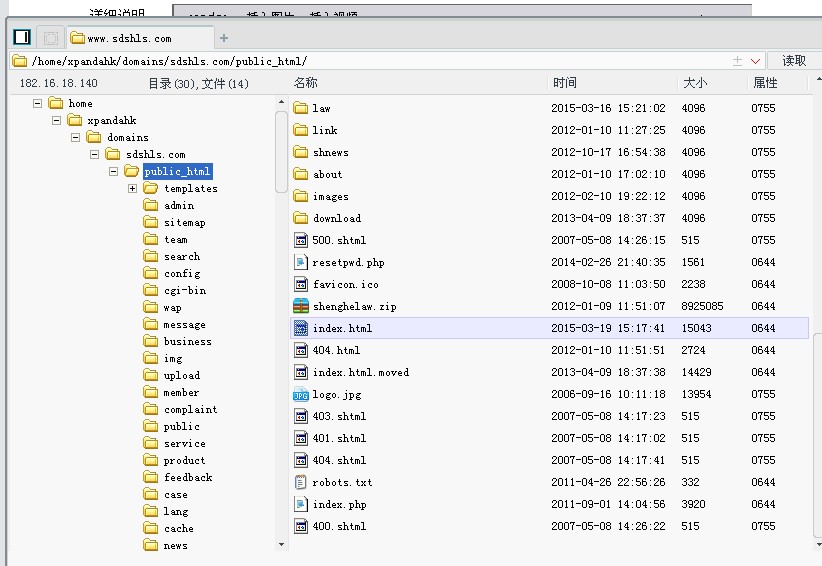Click the shenghelaw.zip archive icon

point(300,306)
